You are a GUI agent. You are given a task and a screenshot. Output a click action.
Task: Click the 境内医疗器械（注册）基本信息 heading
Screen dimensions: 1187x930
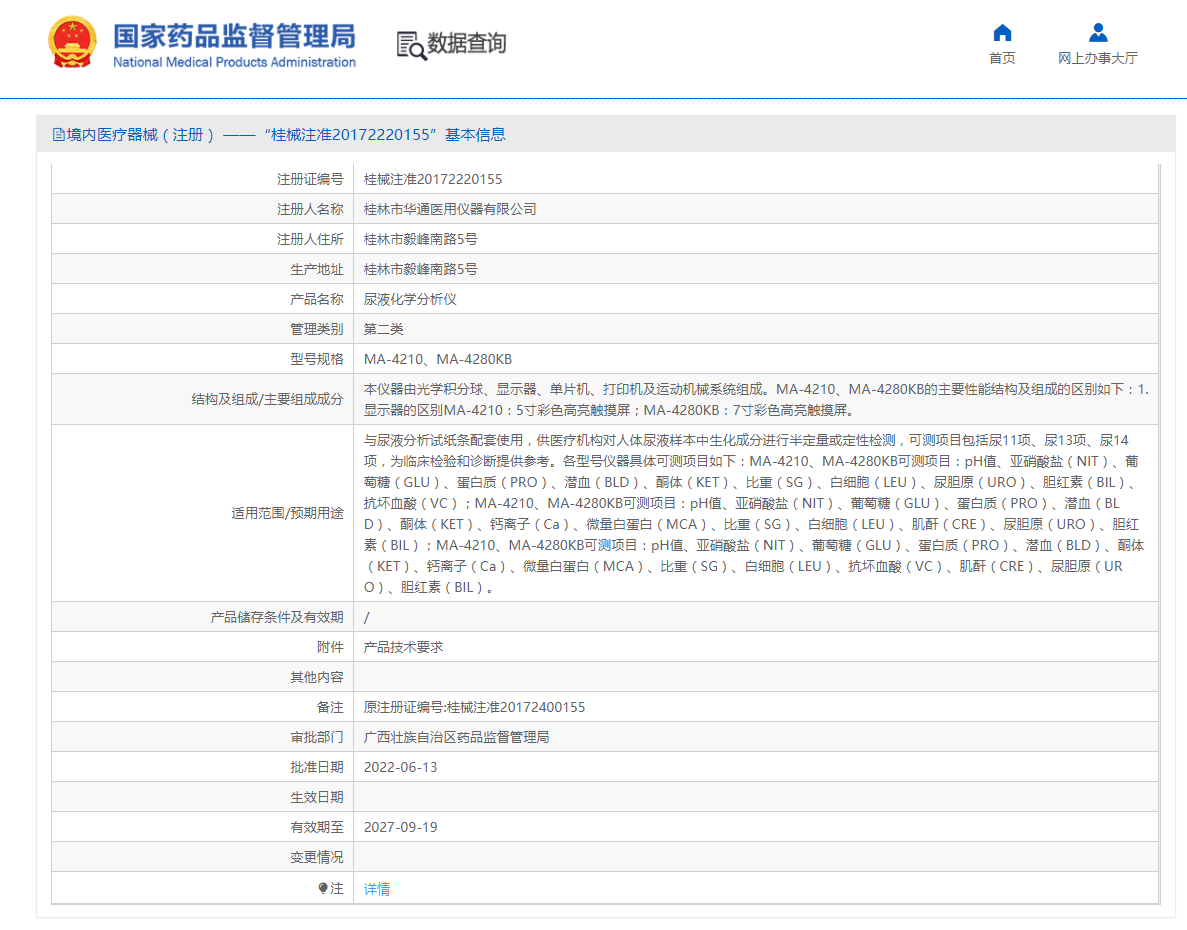tap(286, 135)
